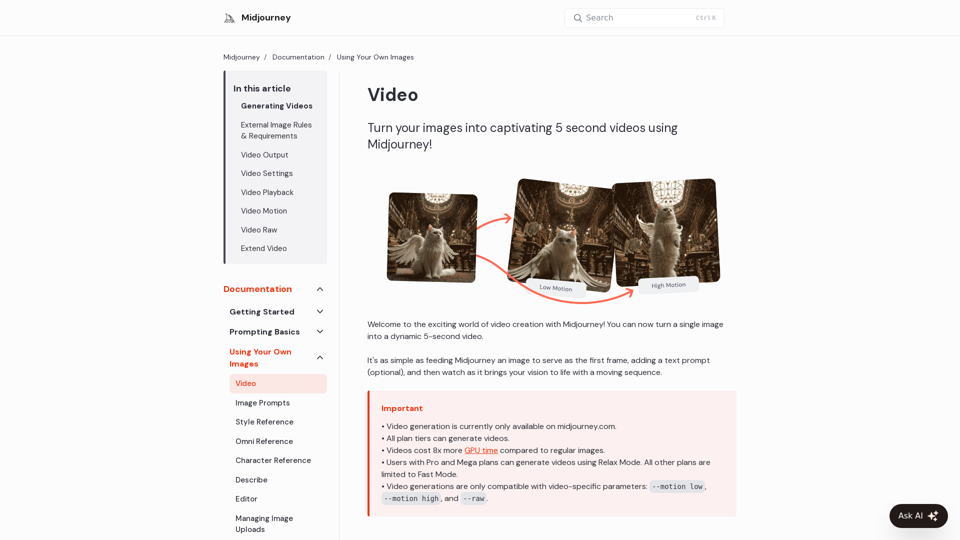
Task: Jump to Video Output section
Action: (264, 155)
